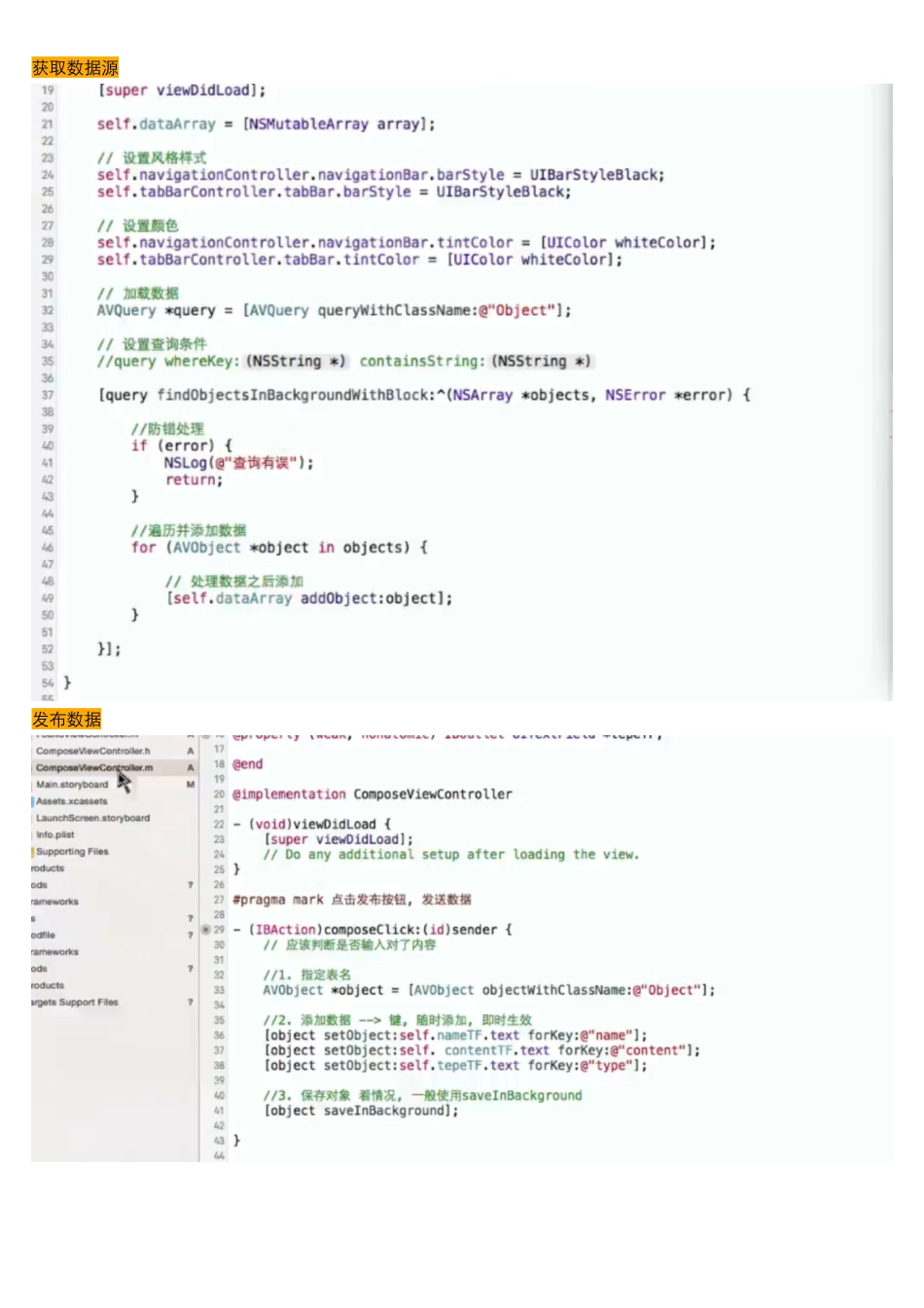Click the ? status badge for Targets Support Files
The image size is (924, 1308).
[x=191, y=1002]
